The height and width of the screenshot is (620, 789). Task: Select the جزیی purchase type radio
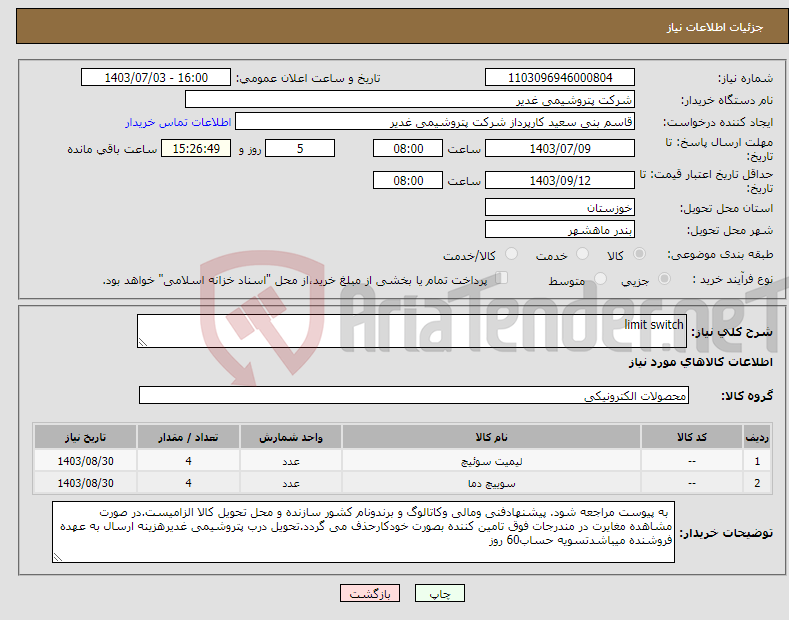[664, 279]
